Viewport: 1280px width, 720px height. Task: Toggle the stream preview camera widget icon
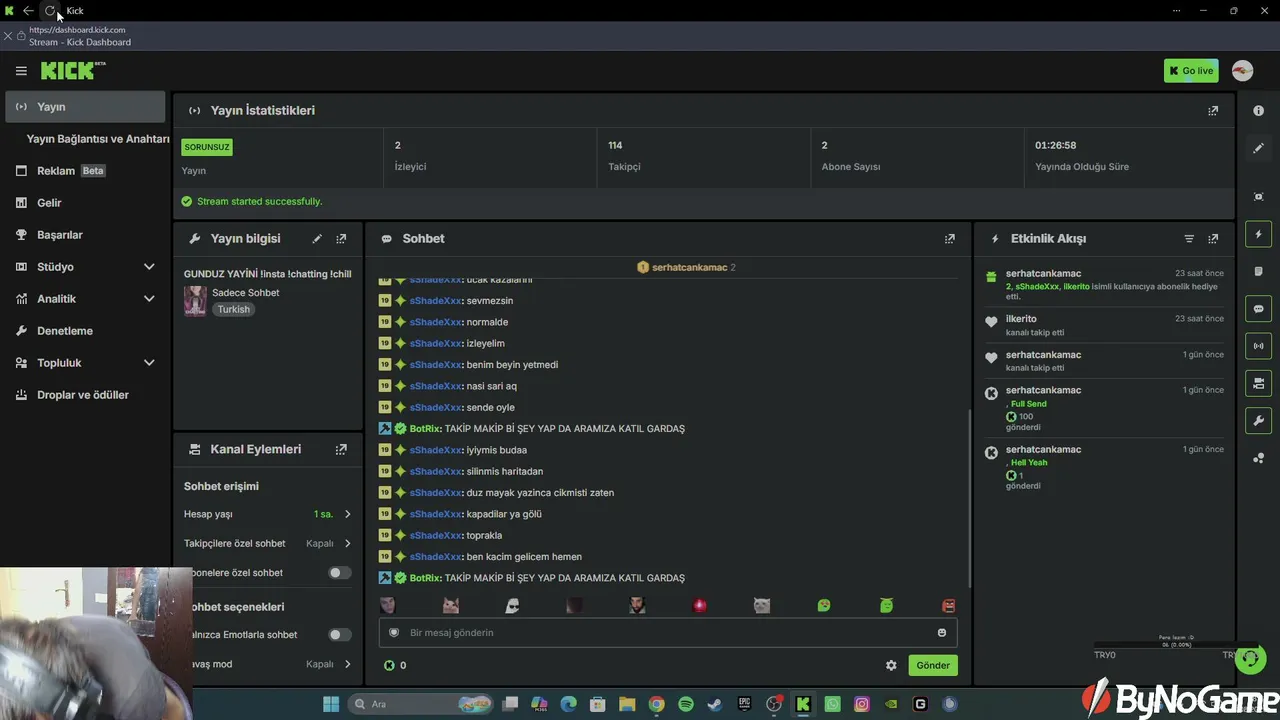pos(1259,383)
